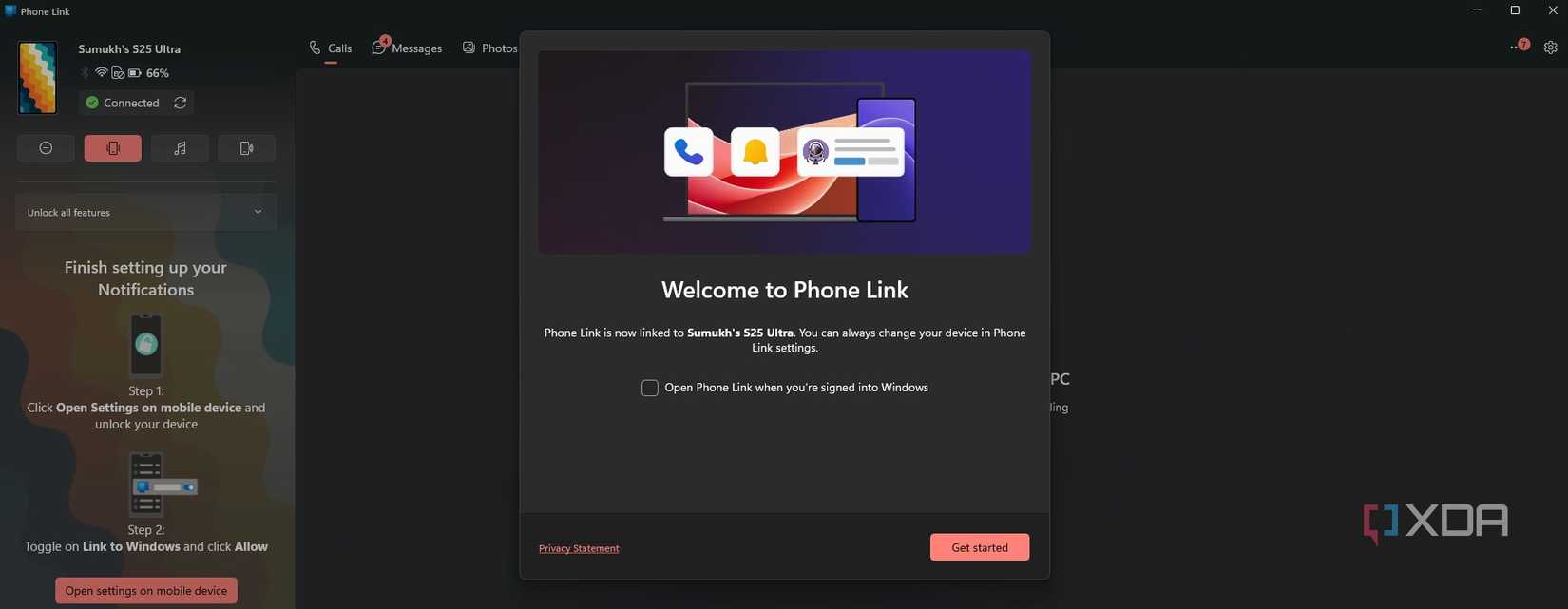Click the chevron beside Unlock all features
The height and width of the screenshot is (609, 1568).
(x=258, y=212)
